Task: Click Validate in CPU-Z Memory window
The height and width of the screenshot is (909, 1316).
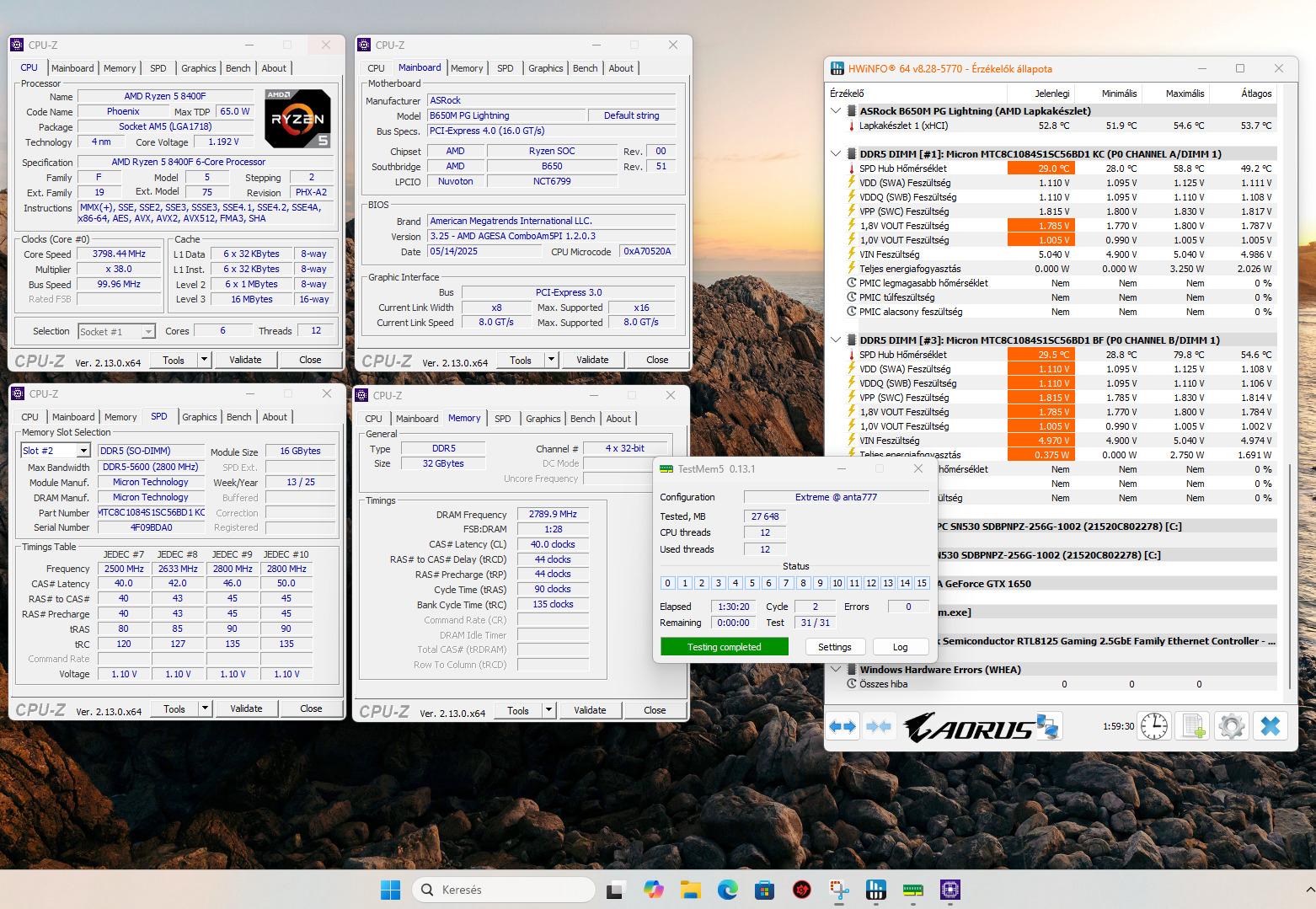Action: point(590,710)
